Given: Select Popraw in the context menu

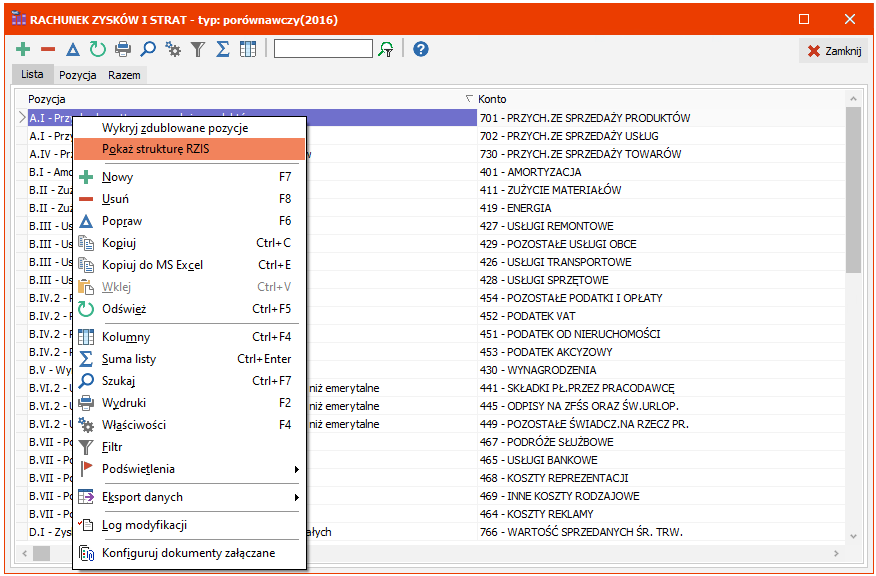Looking at the screenshot, I should [x=190, y=221].
